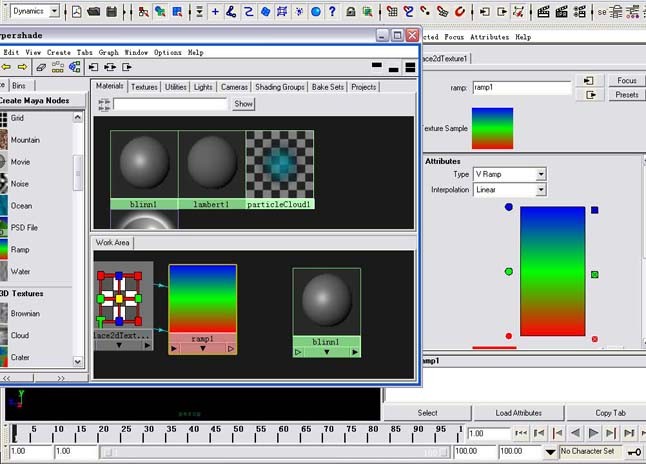Show top tabs only layout icon
The width and height of the screenshot is (646, 464).
(377, 65)
